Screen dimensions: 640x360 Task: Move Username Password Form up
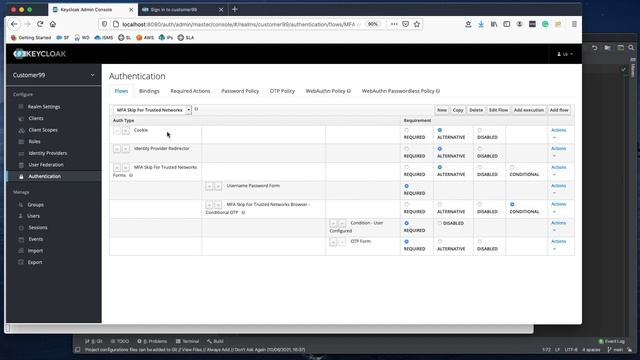[209, 186]
